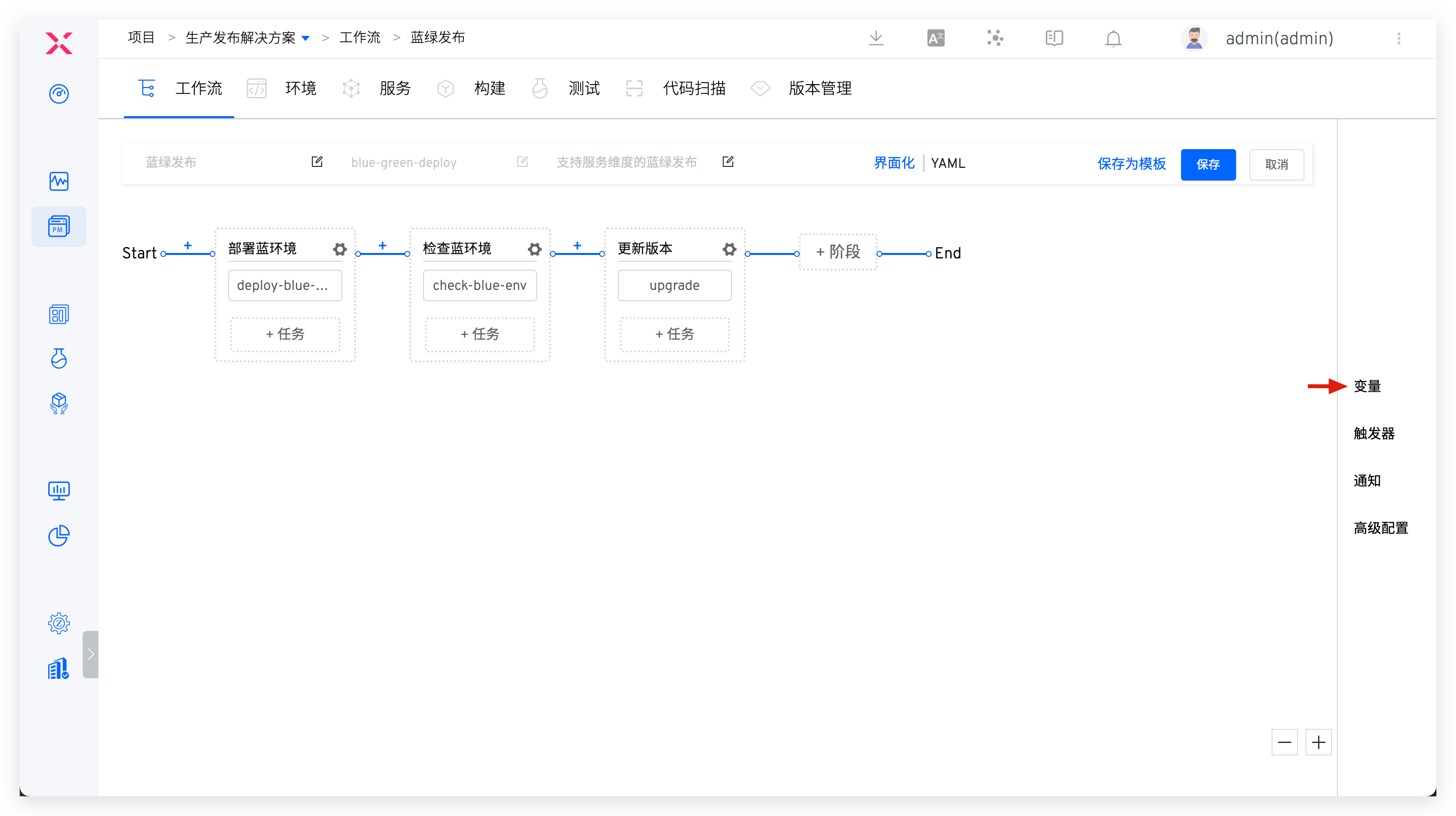Expand the 生产发布解决方案 project dropdown
Viewport: 1456px width, 816px height.
point(306,38)
